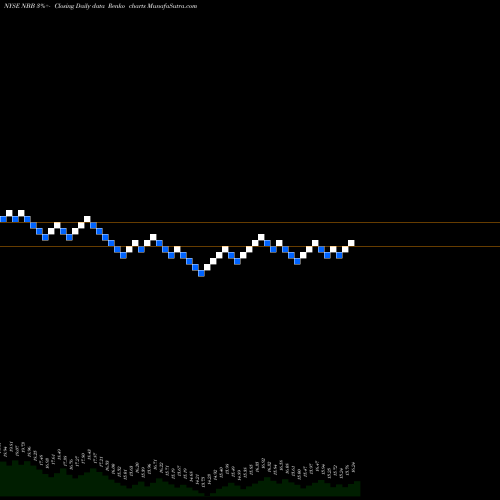Click the lowest blue Renko brick
The height and width of the screenshot is (500, 500).
point(201,273)
